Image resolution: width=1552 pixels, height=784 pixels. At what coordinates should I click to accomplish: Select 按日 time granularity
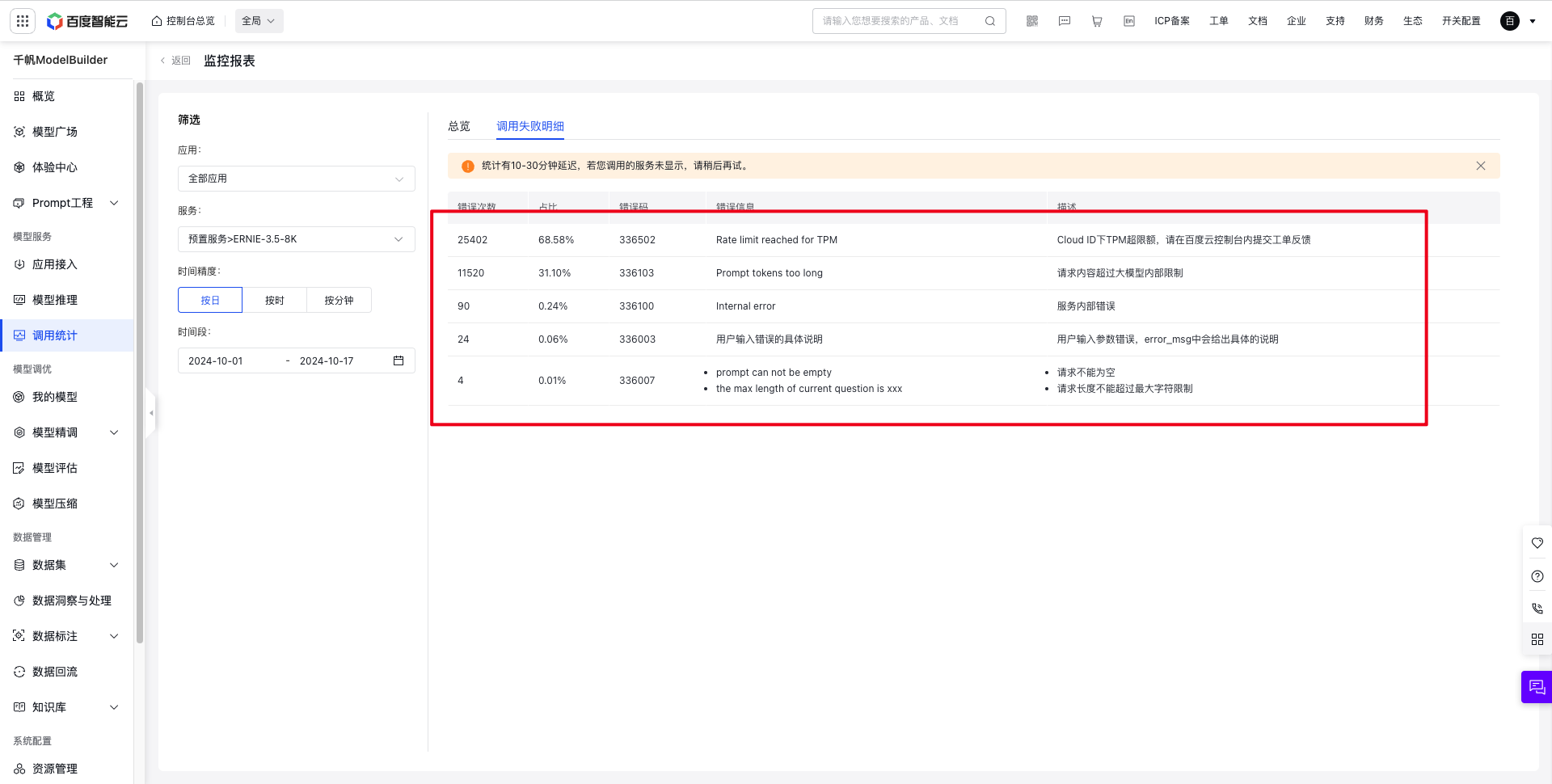[210, 300]
